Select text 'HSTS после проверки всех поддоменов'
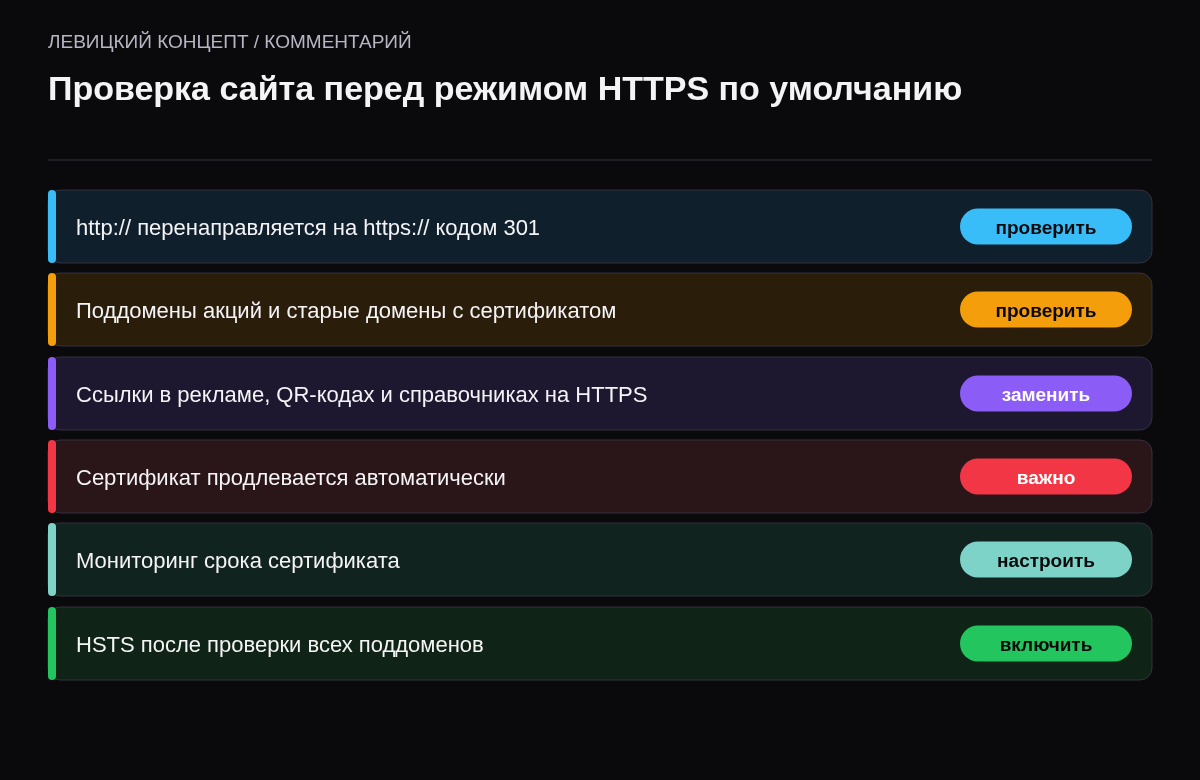Image resolution: width=1200 pixels, height=780 pixels. (280, 645)
